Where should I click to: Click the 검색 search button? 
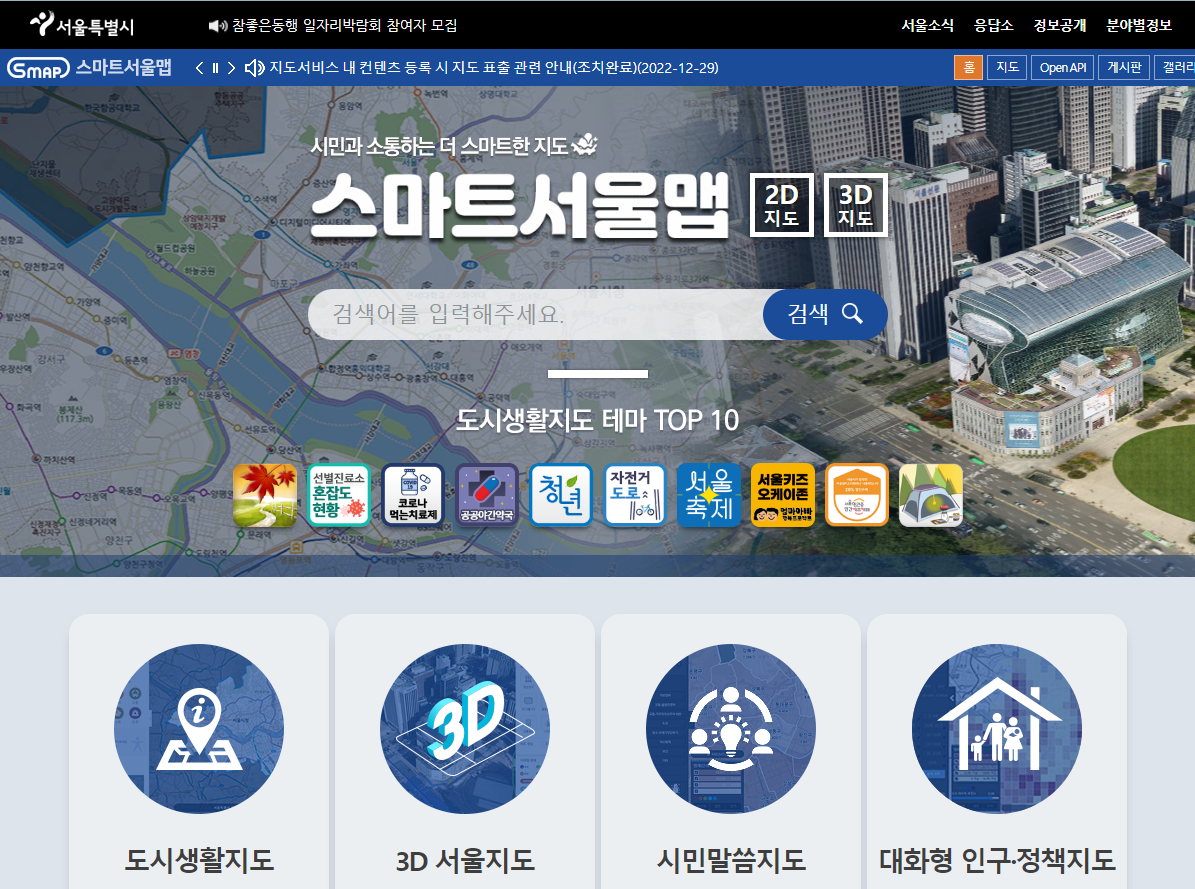[825, 314]
